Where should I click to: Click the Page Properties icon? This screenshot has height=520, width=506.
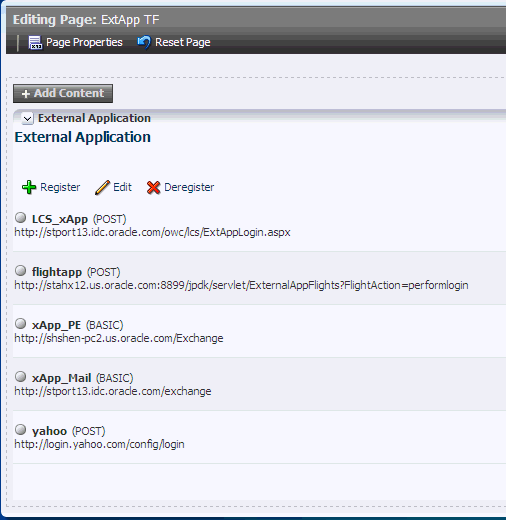[35, 43]
